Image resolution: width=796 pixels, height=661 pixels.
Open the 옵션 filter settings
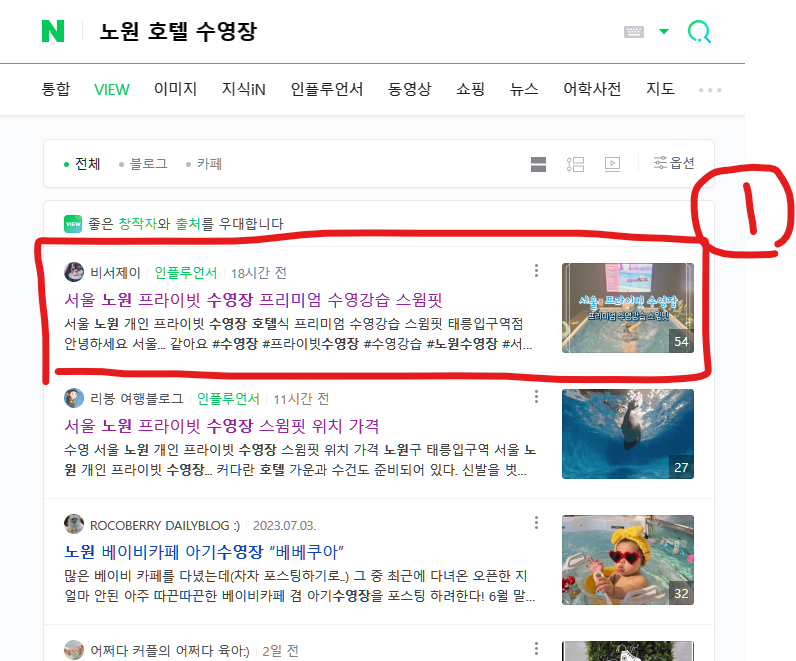pyautogui.click(x=674, y=163)
